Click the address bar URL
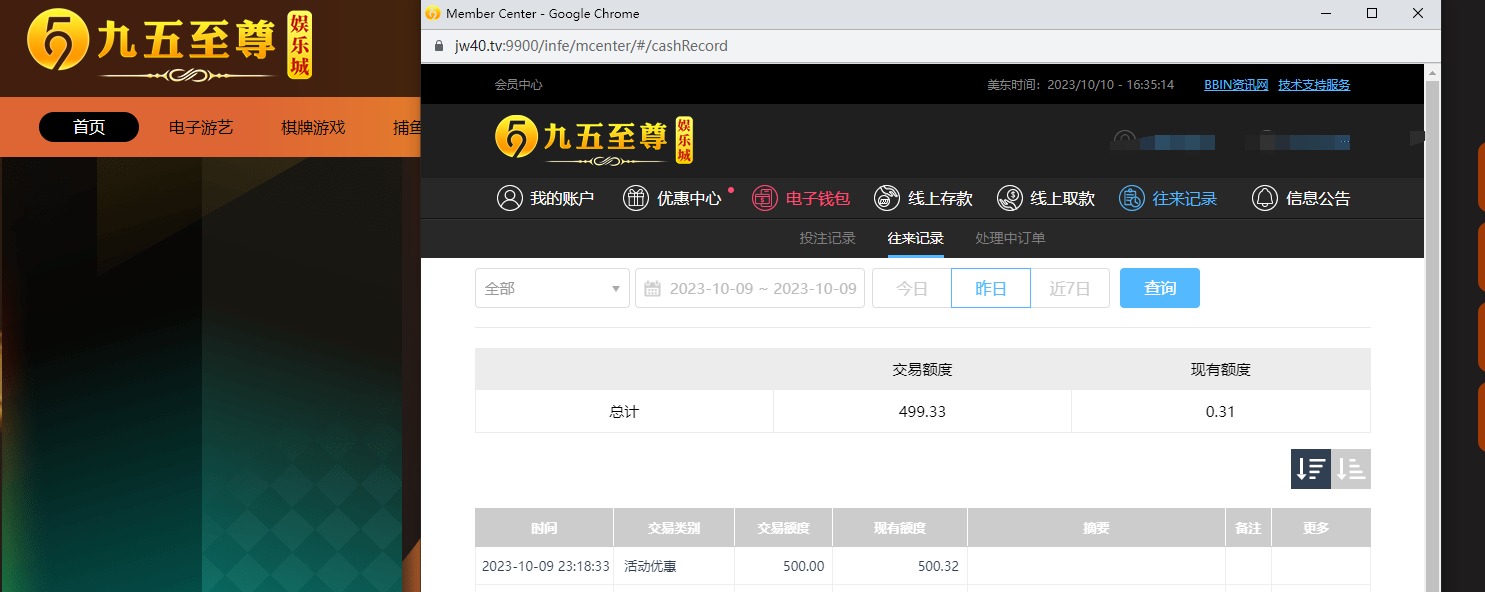The height and width of the screenshot is (592, 1485). tap(591, 46)
